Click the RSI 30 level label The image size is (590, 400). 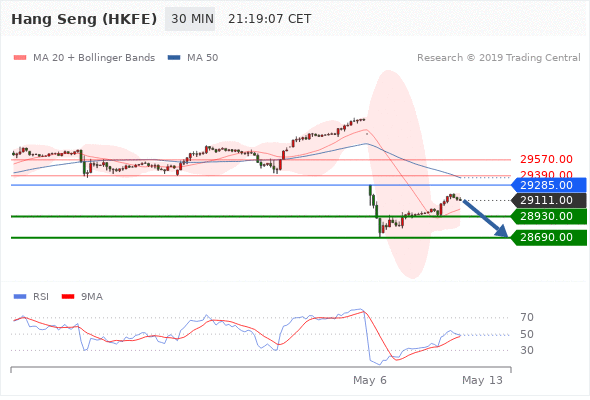[x=527, y=350]
